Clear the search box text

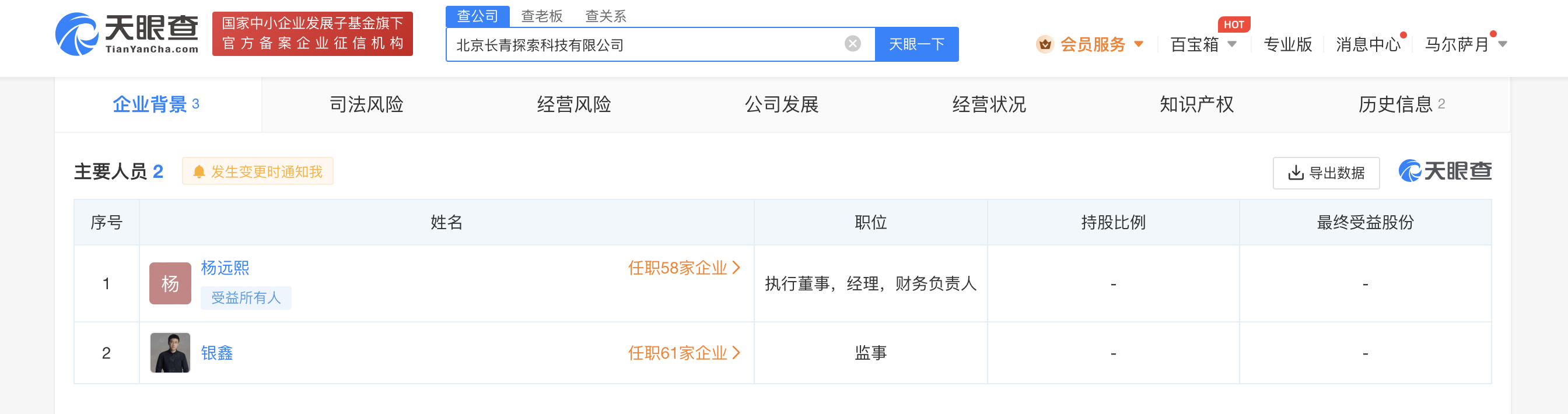coord(852,44)
